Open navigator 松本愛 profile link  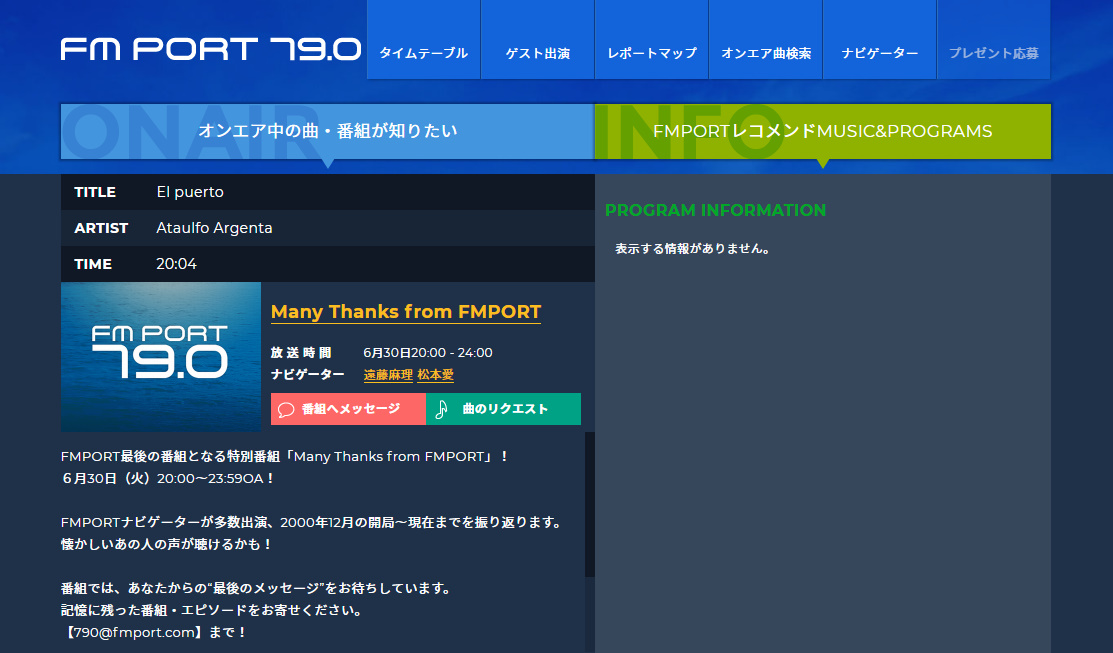(x=436, y=375)
